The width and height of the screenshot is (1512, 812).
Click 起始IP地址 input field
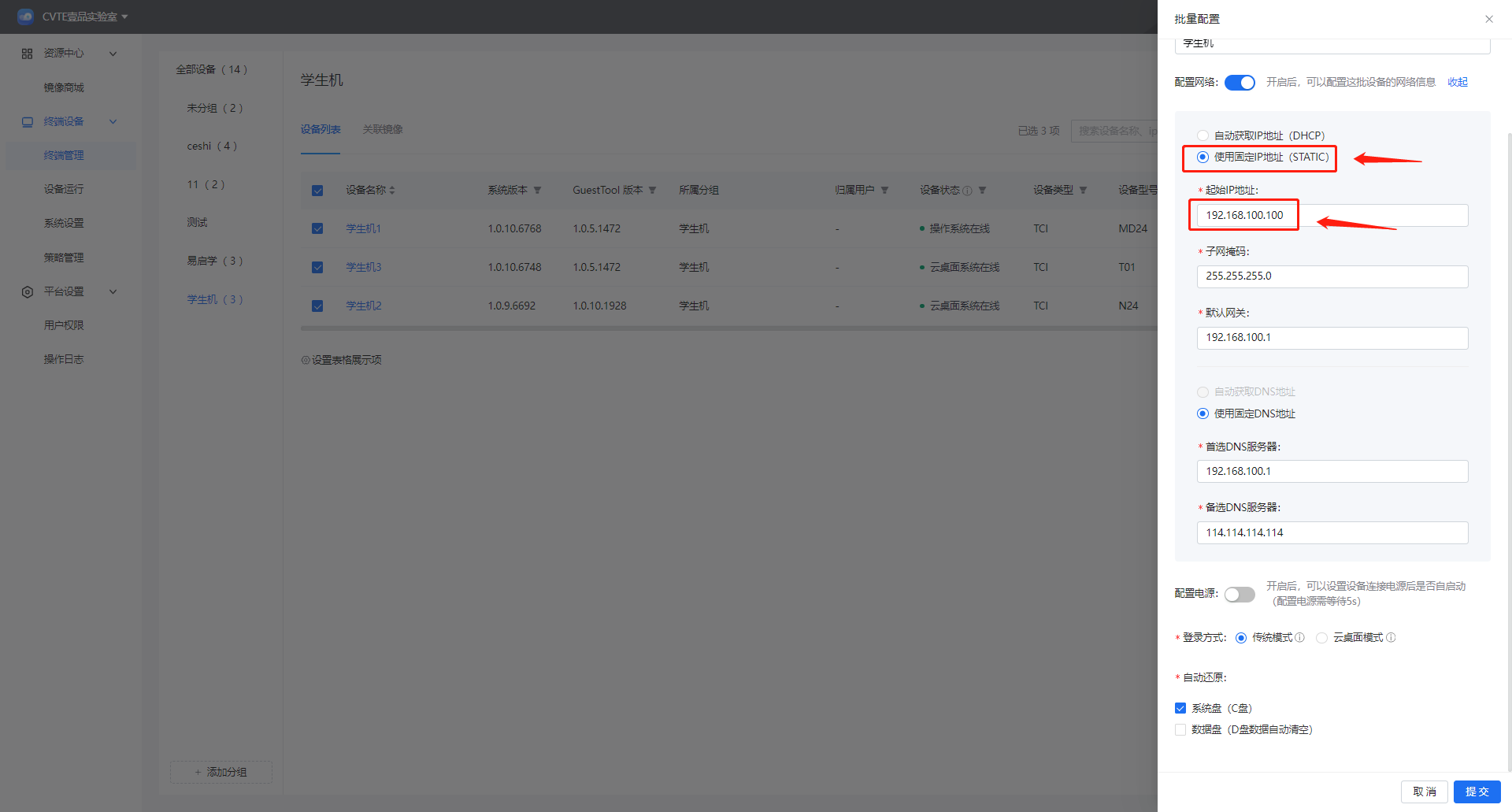1332,215
